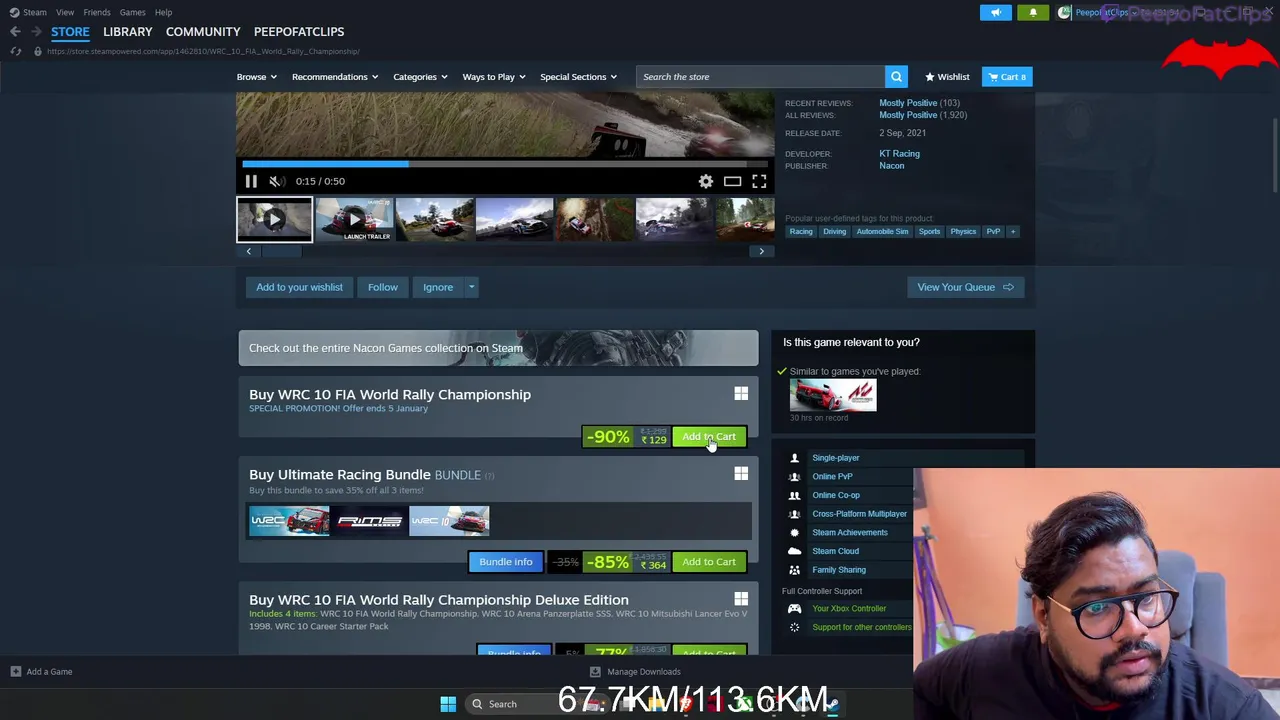Screen dimensions: 1280x720
Task: Open the Single-player category
Action: pos(835,458)
